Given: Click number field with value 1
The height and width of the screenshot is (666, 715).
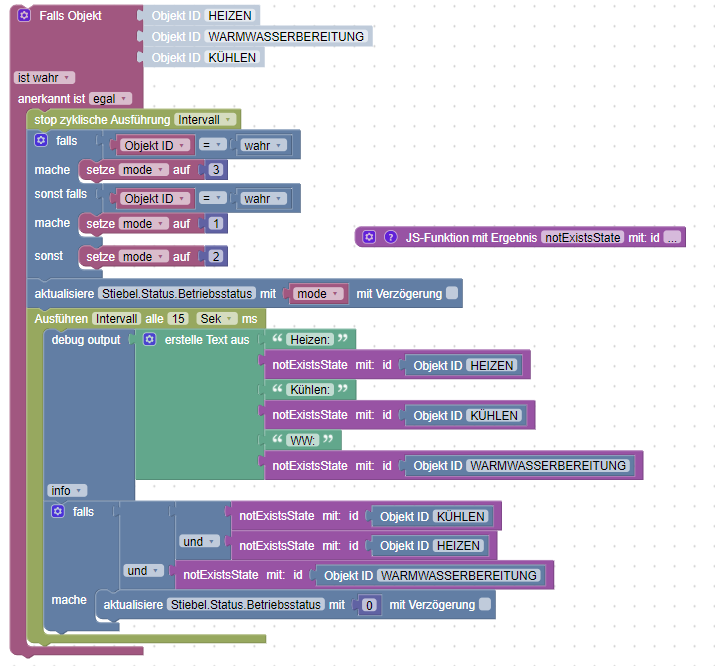Looking at the screenshot, I should coord(216,223).
